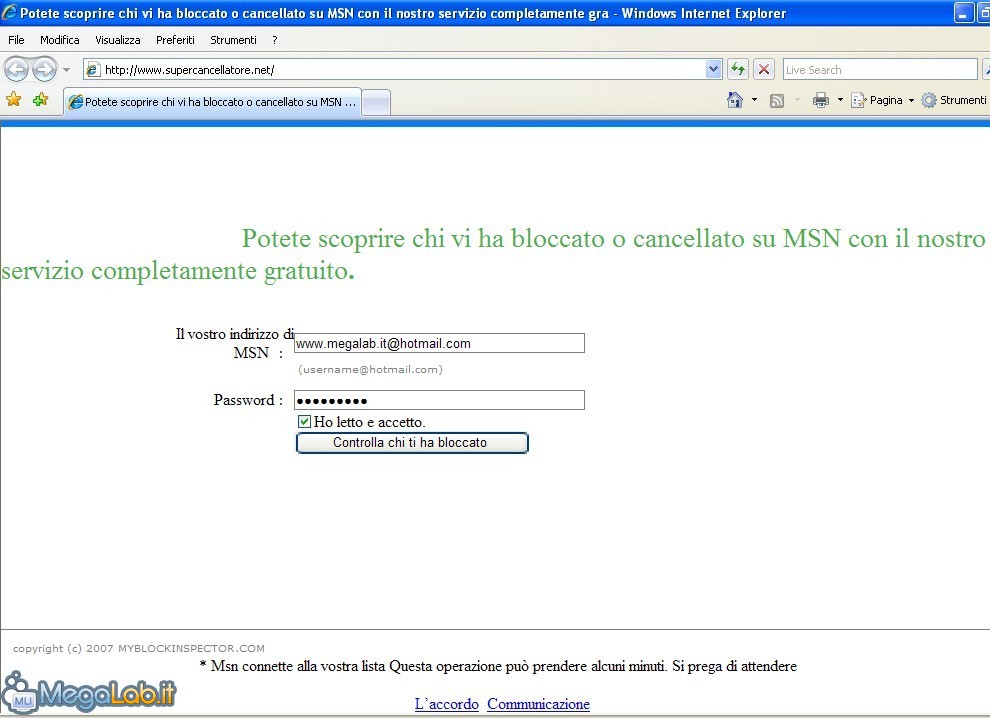Click Controlla chi ti ha bloccato button
The width and height of the screenshot is (990, 718).
point(412,443)
